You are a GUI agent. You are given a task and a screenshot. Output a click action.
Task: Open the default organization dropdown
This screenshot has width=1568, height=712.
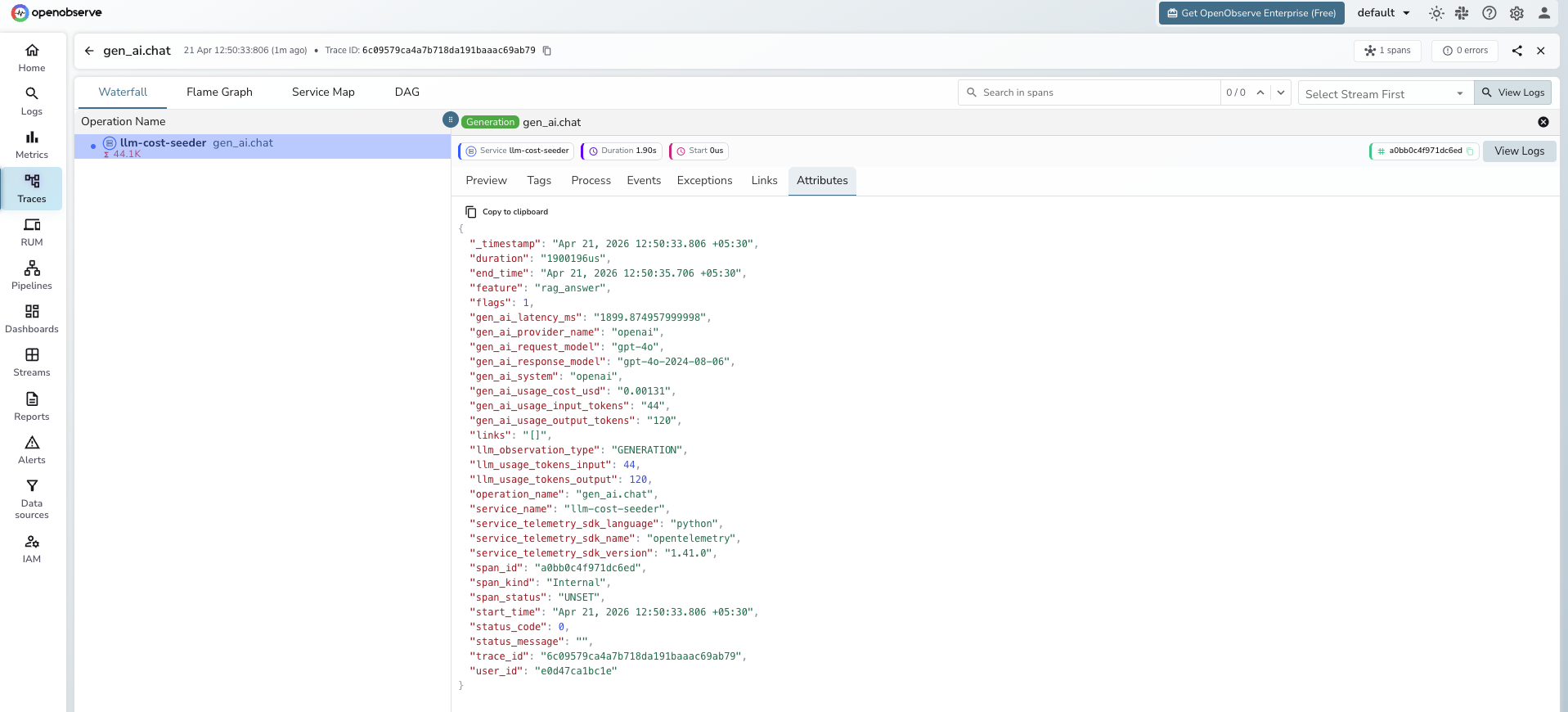[x=1384, y=13]
